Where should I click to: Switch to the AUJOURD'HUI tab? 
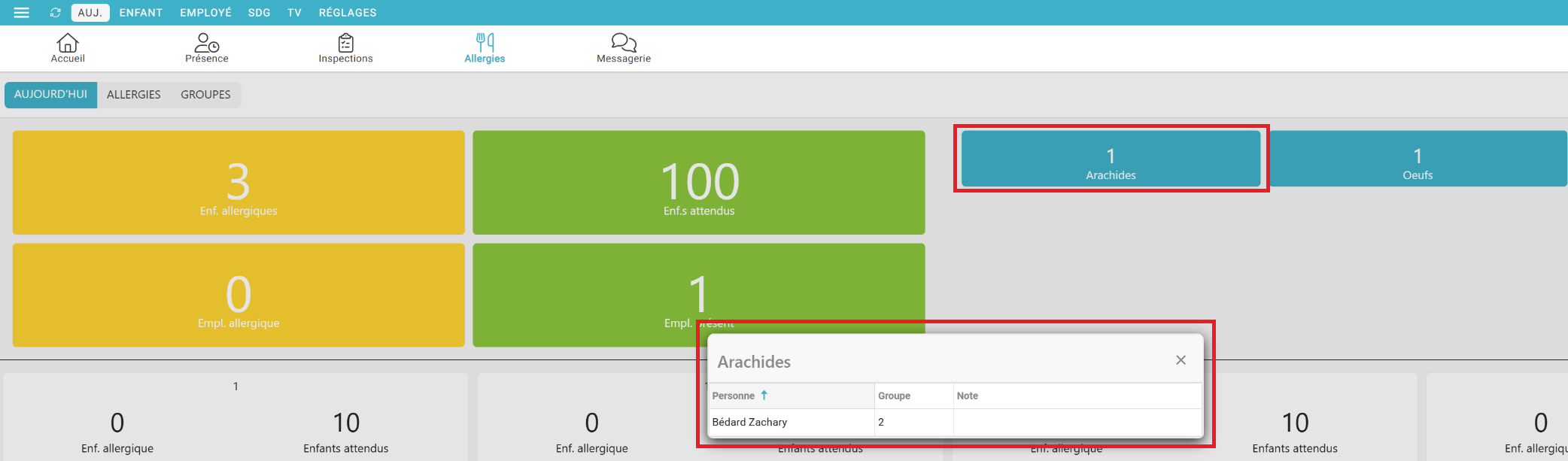[x=50, y=95]
